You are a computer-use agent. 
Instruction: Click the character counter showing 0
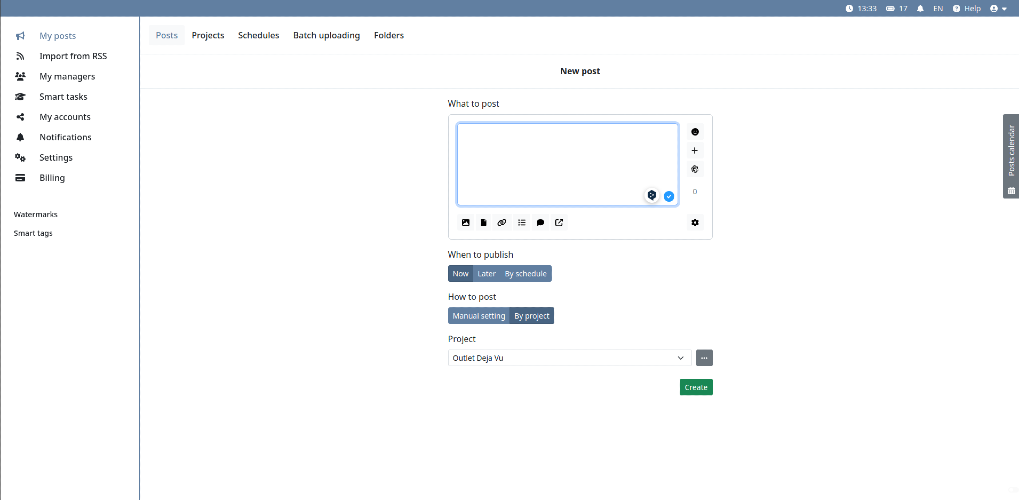tap(695, 192)
